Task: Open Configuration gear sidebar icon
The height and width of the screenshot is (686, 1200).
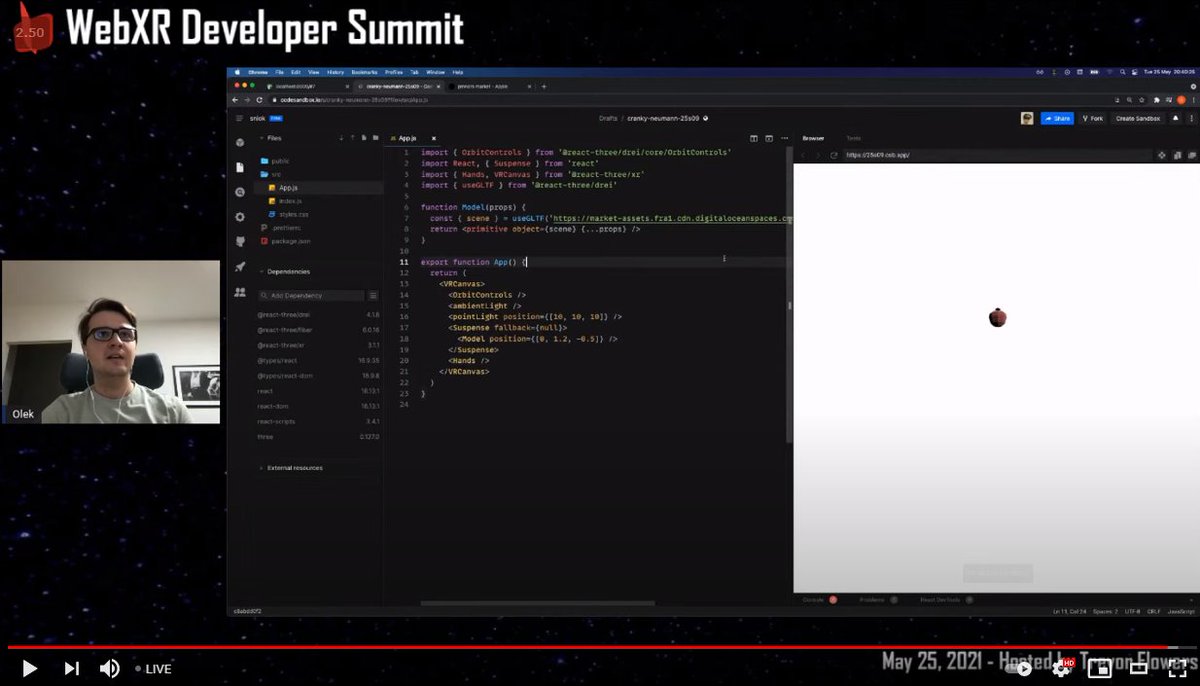Action: 240,217
